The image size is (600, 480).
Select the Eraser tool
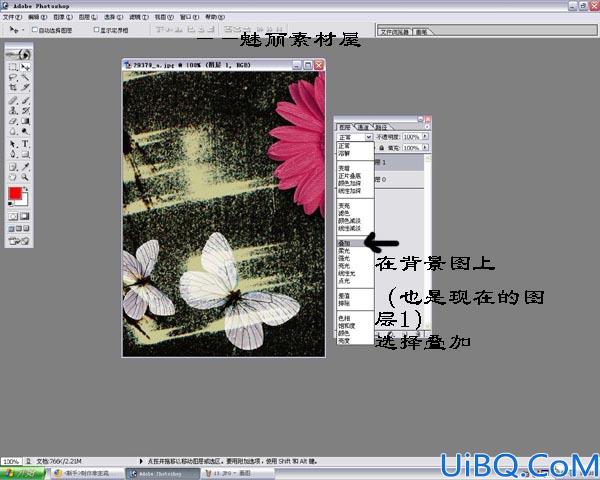click(x=13, y=121)
